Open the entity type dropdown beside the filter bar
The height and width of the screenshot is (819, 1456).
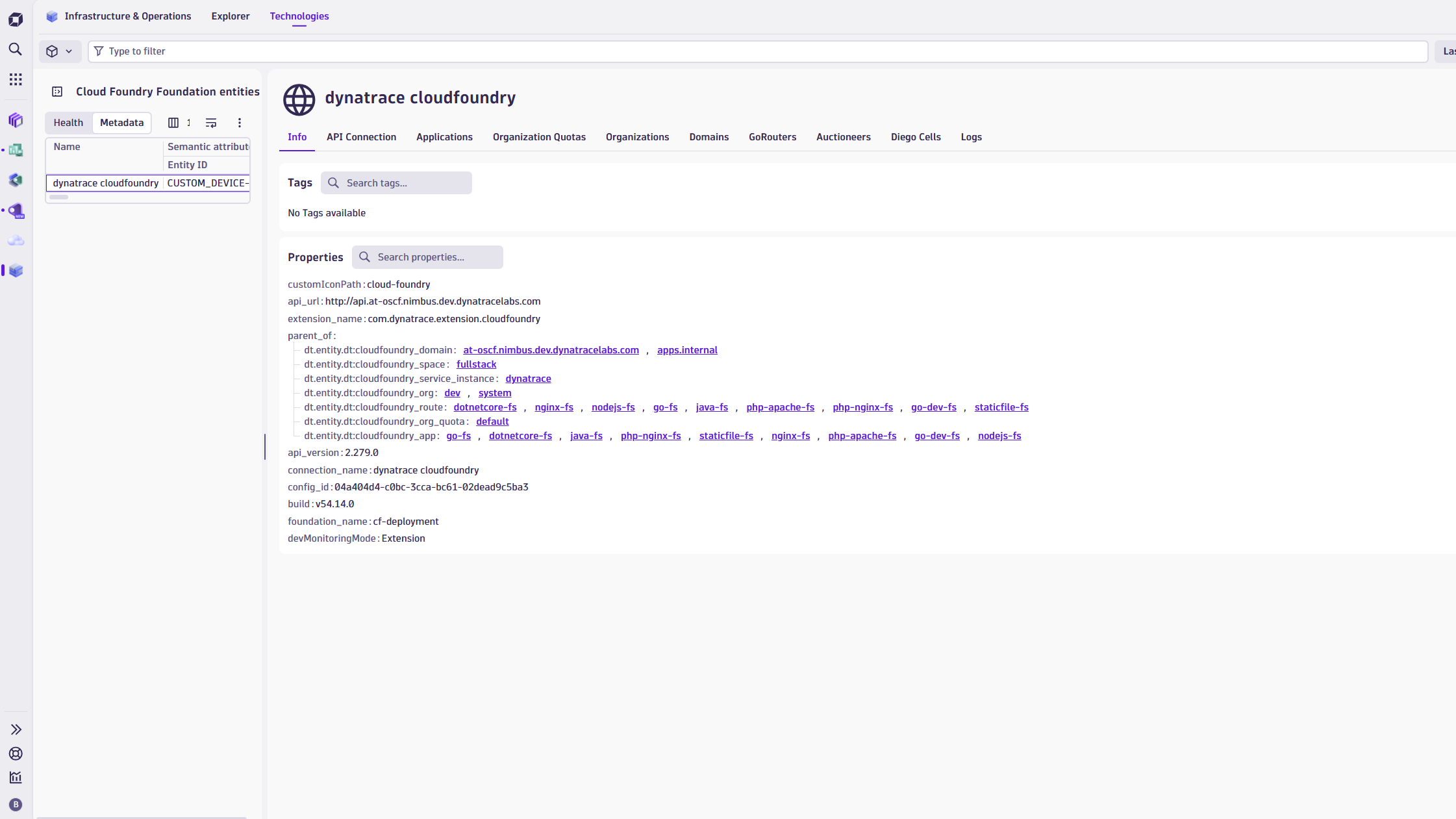point(60,51)
